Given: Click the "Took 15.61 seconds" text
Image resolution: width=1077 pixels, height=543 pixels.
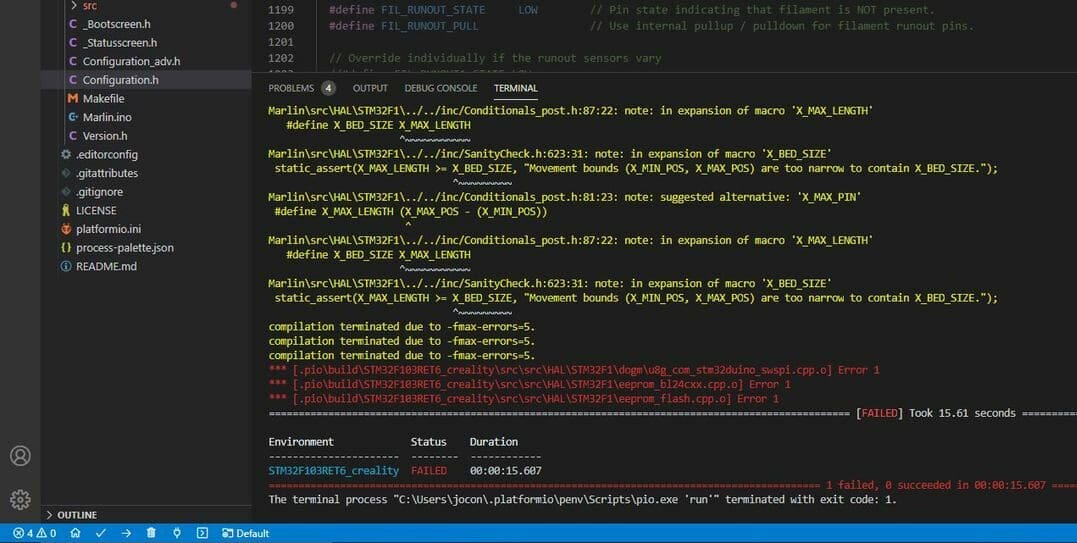Looking at the screenshot, I should click(962, 413).
